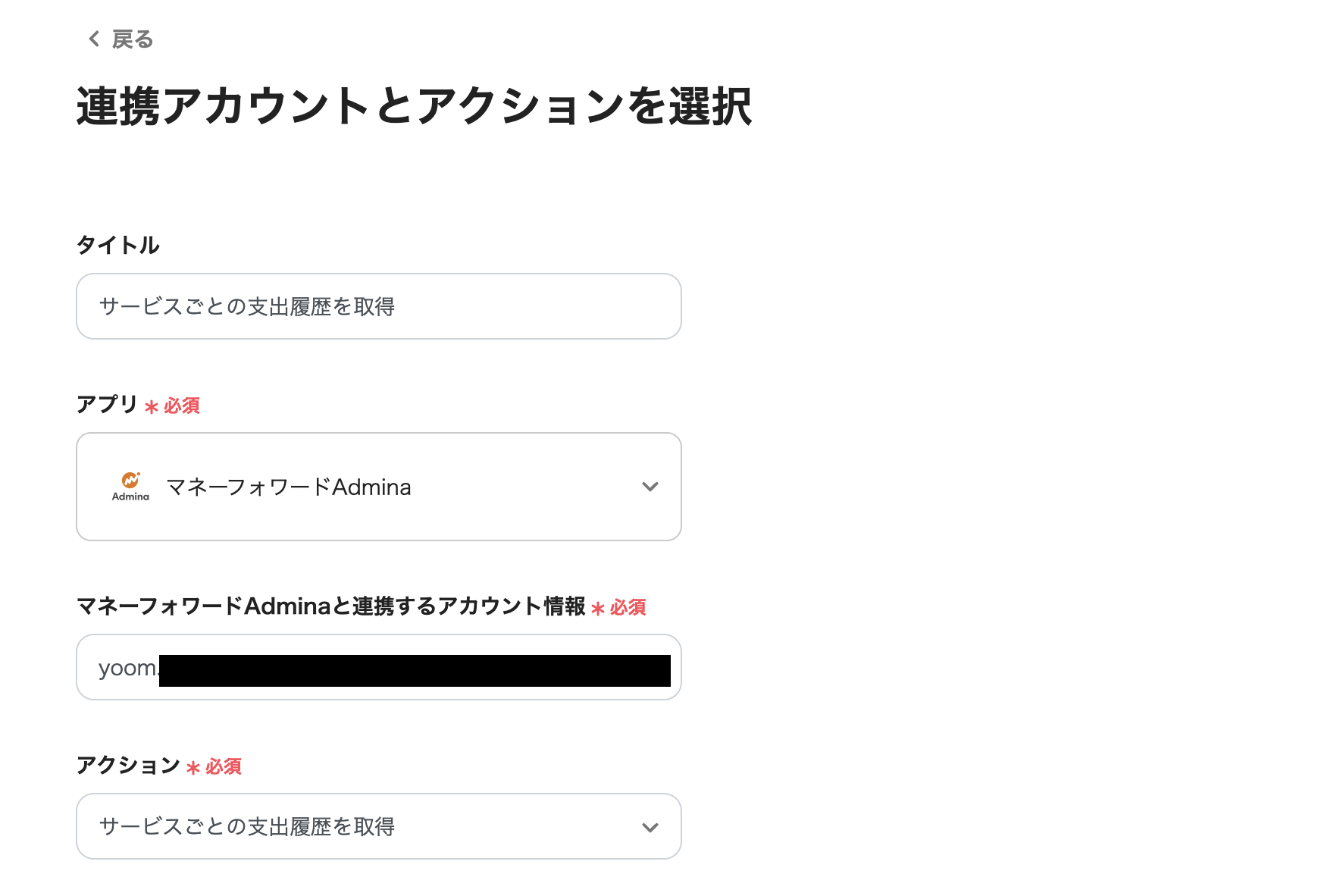Click the タイトル text input field
This screenshot has width=1343, height=896.
pos(379,306)
